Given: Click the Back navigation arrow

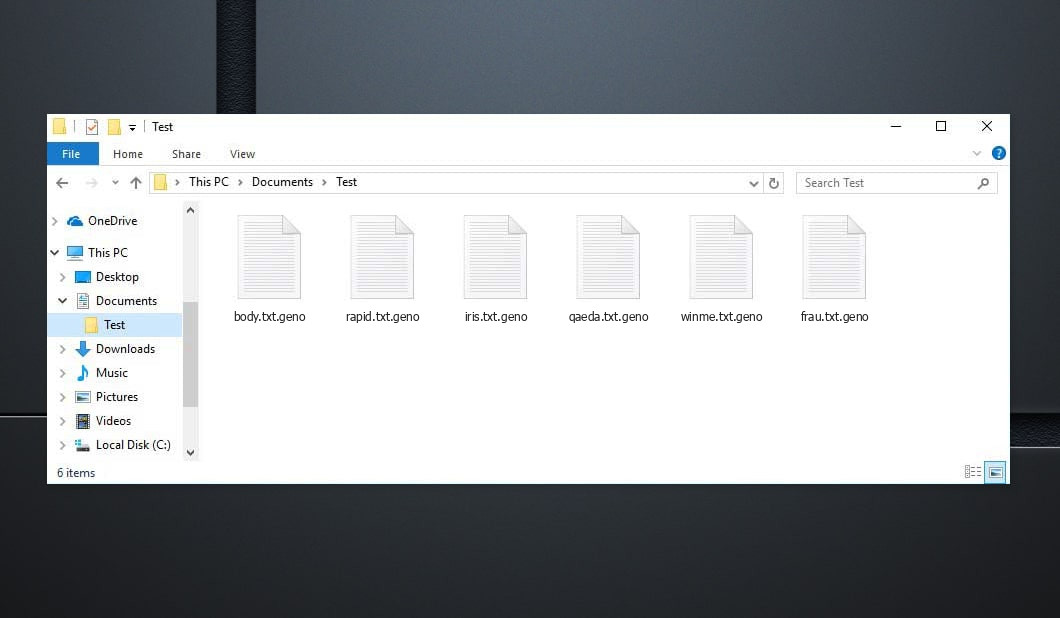Looking at the screenshot, I should point(62,183).
